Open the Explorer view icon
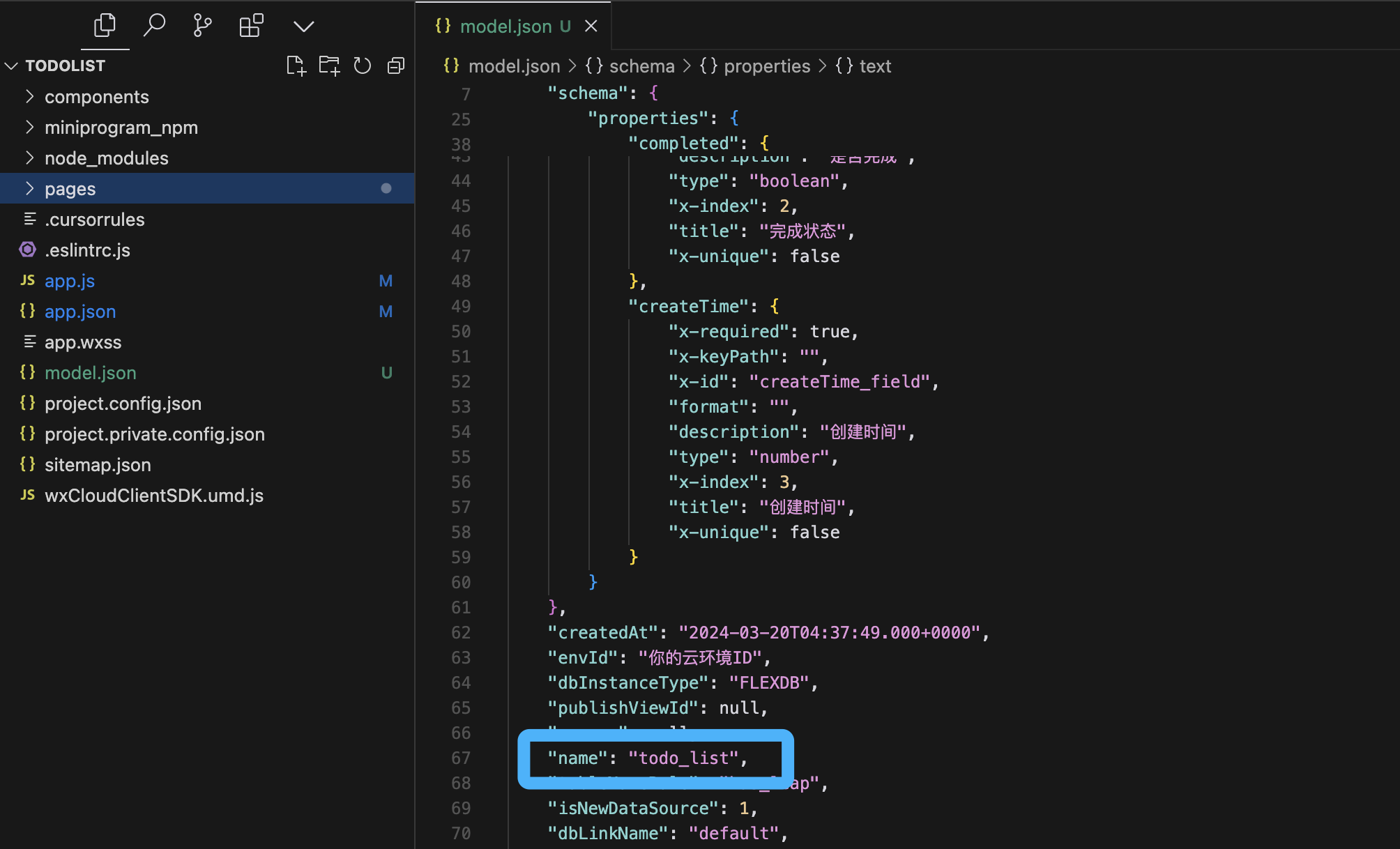 [105, 26]
